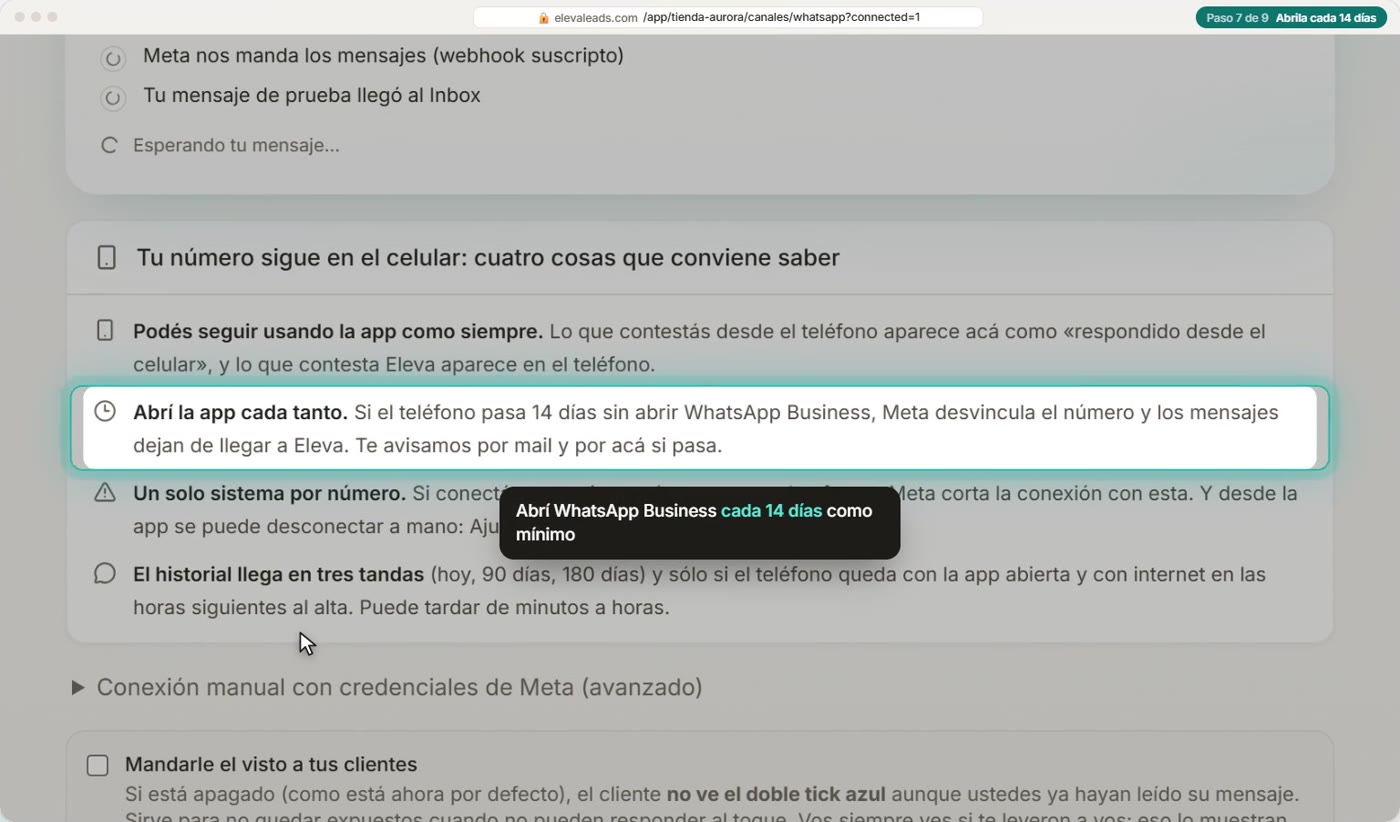This screenshot has height=822, width=1400.
Task: Click the bold text "El historial llega en tres tandas"
Action: click(279, 574)
